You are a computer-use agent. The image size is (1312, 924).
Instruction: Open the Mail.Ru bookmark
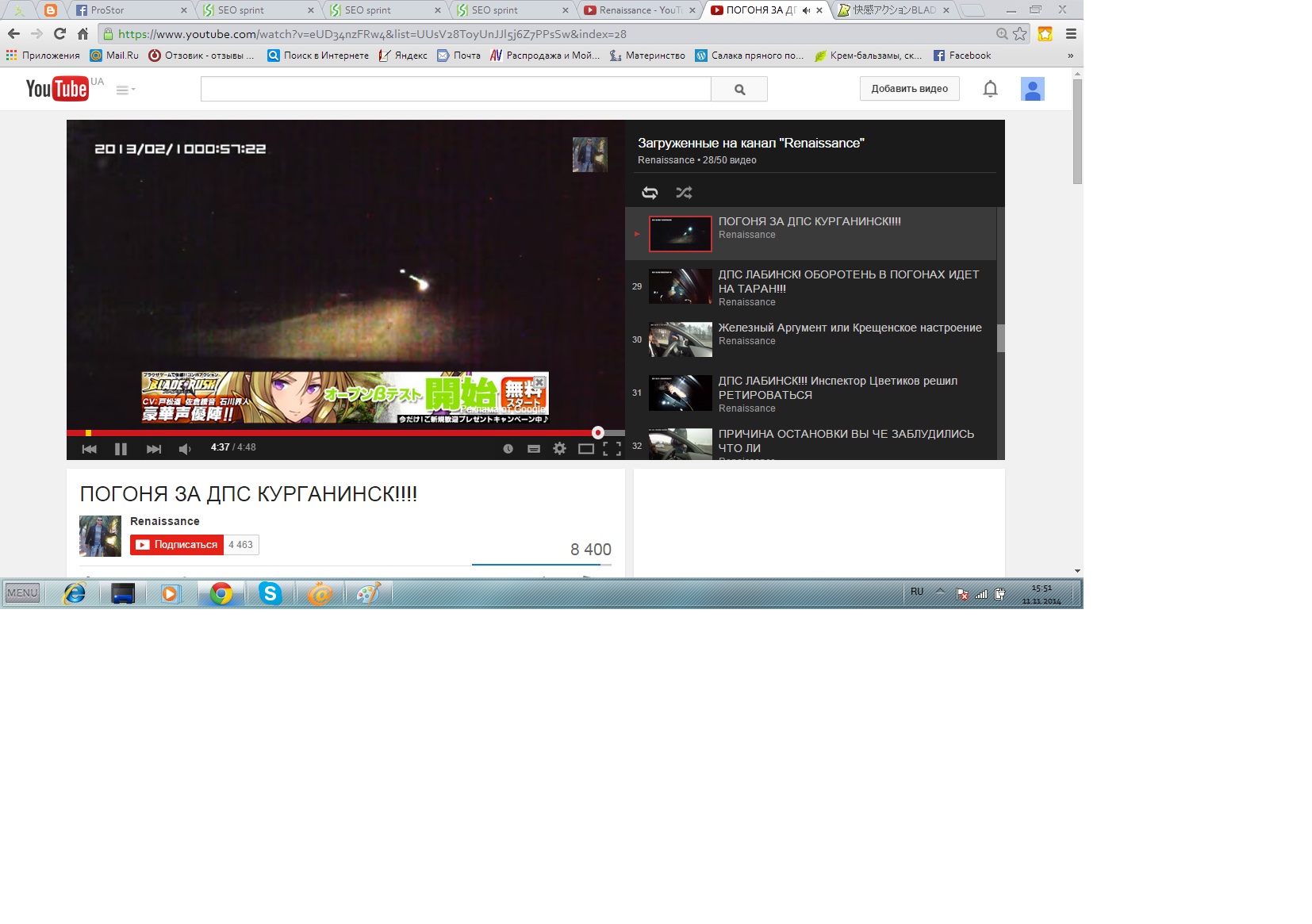[114, 56]
